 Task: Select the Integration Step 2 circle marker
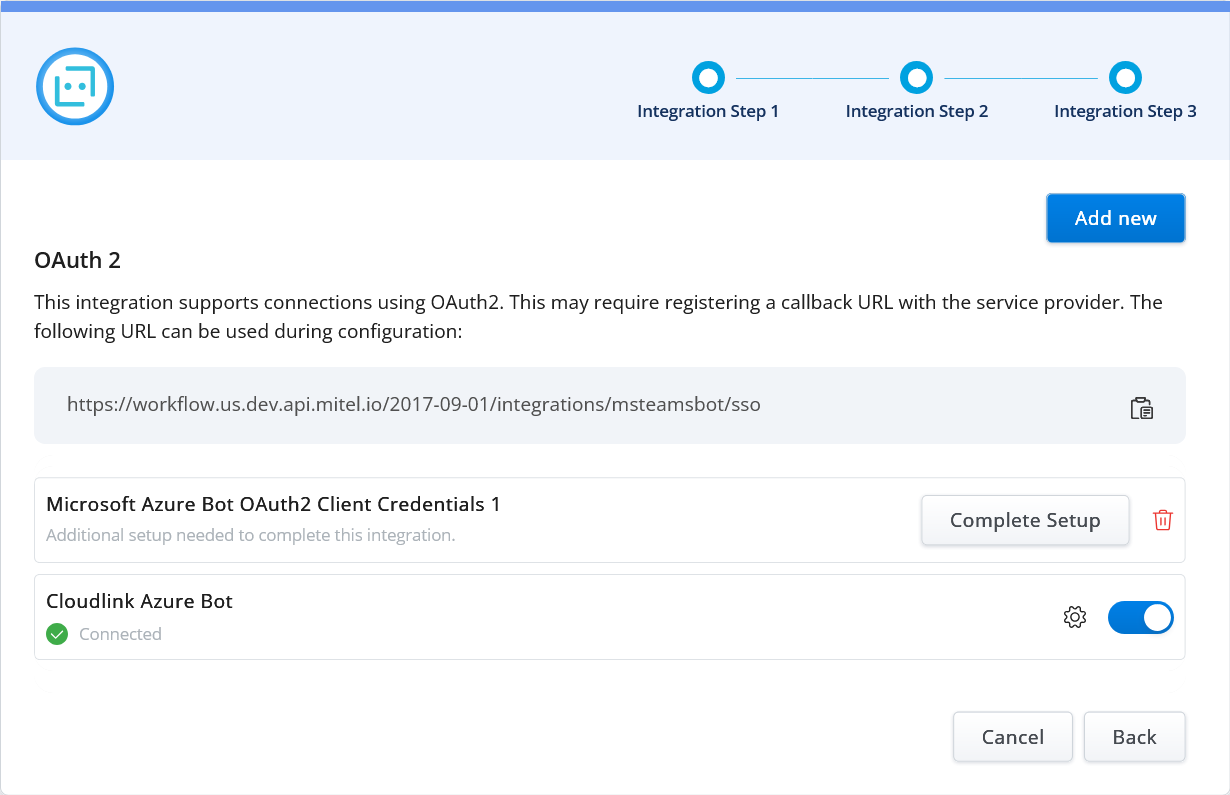point(916,77)
